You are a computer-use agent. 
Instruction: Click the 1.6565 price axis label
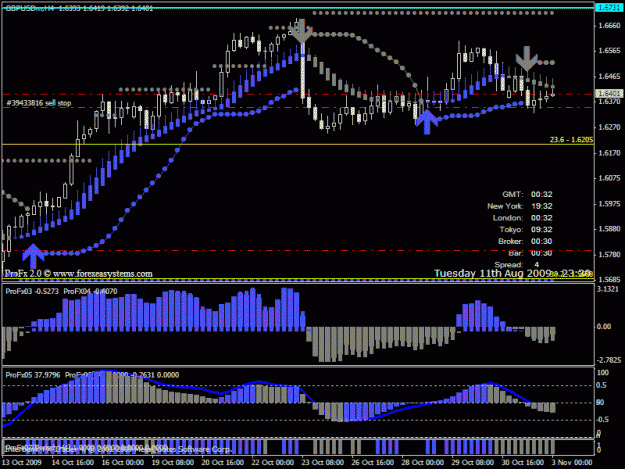click(609, 51)
